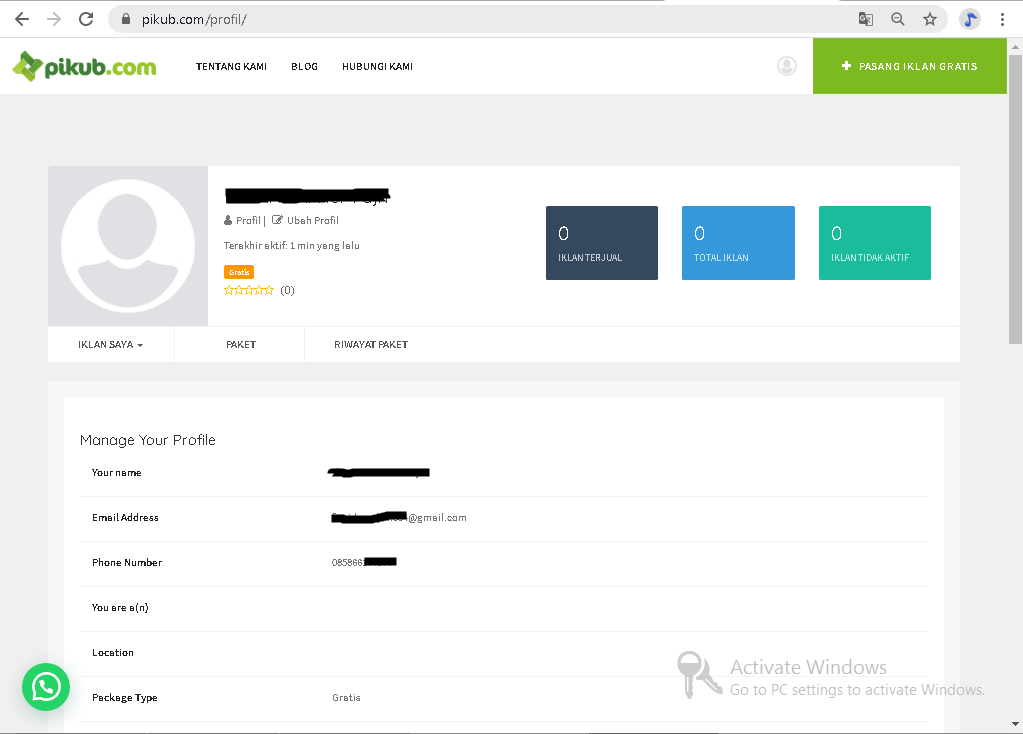Go to the Blog page
This screenshot has height=734, width=1023.
pos(304,67)
